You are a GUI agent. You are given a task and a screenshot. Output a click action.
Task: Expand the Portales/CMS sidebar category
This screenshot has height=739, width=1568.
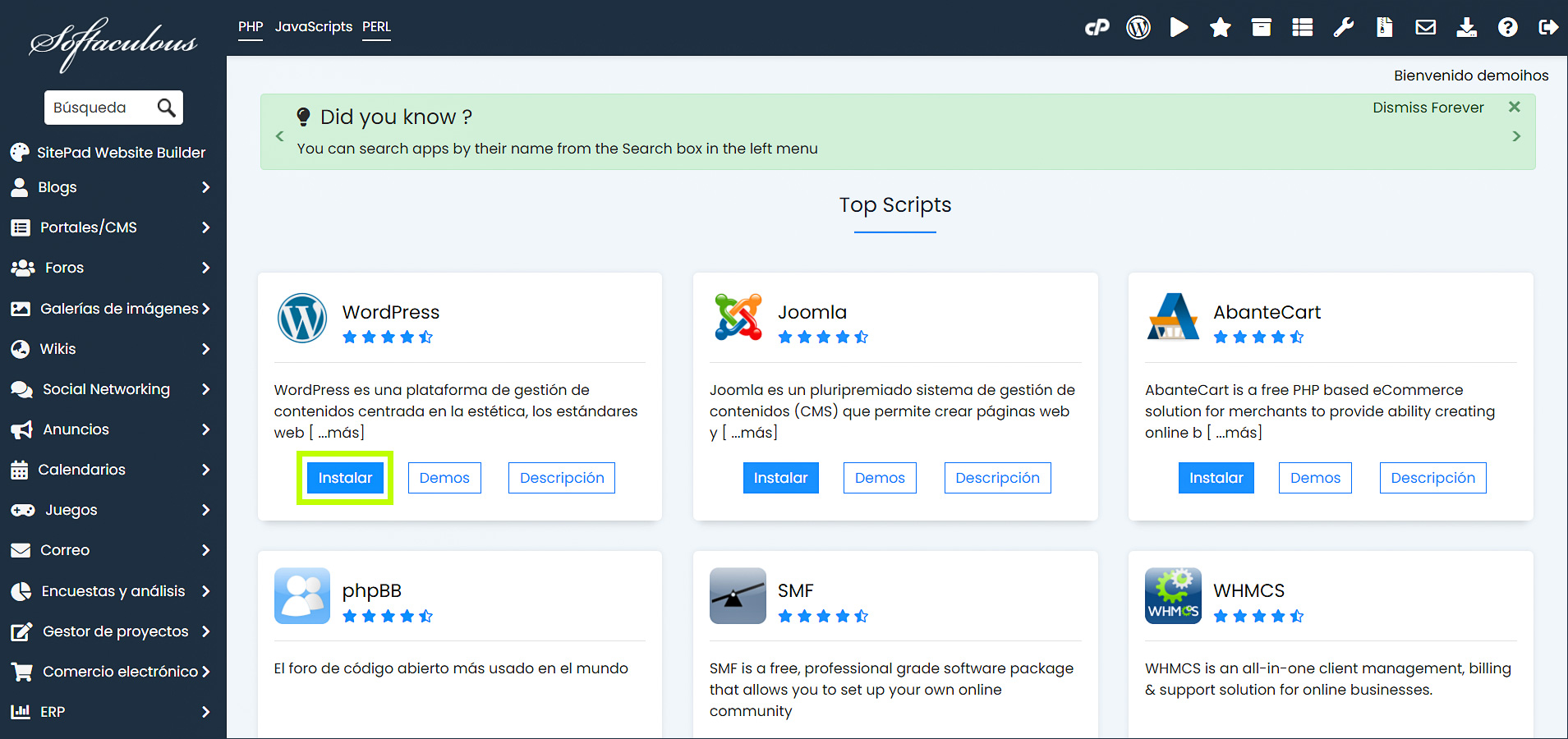[111, 227]
